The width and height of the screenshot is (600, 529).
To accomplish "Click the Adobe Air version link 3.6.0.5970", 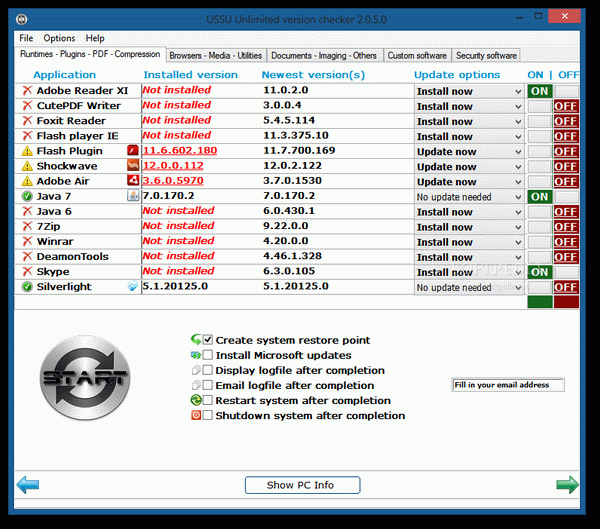I will pos(173,181).
